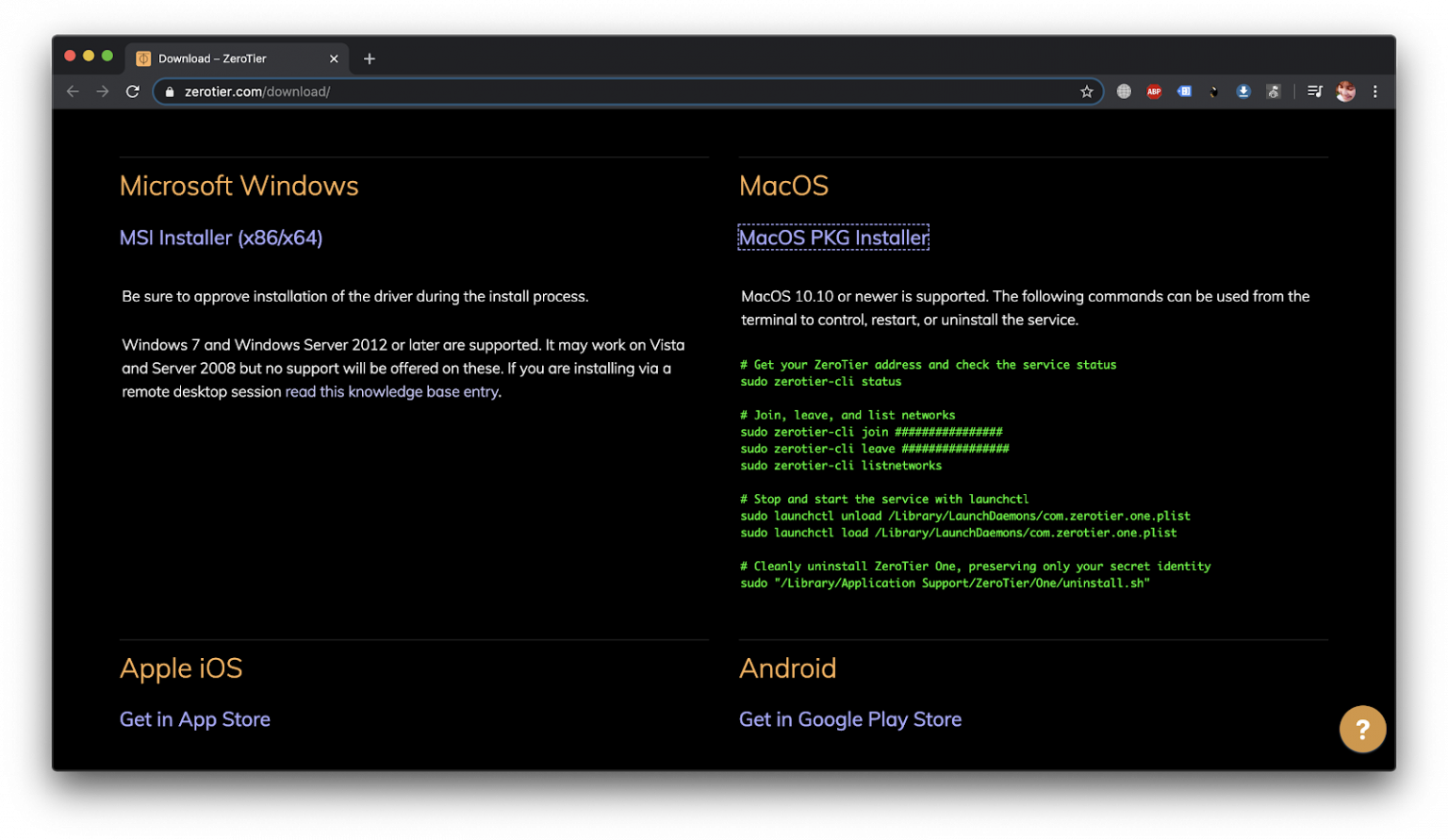Click the 'sudo launchctl load' command line
The height and width of the screenshot is (840, 1448).
pos(959,534)
